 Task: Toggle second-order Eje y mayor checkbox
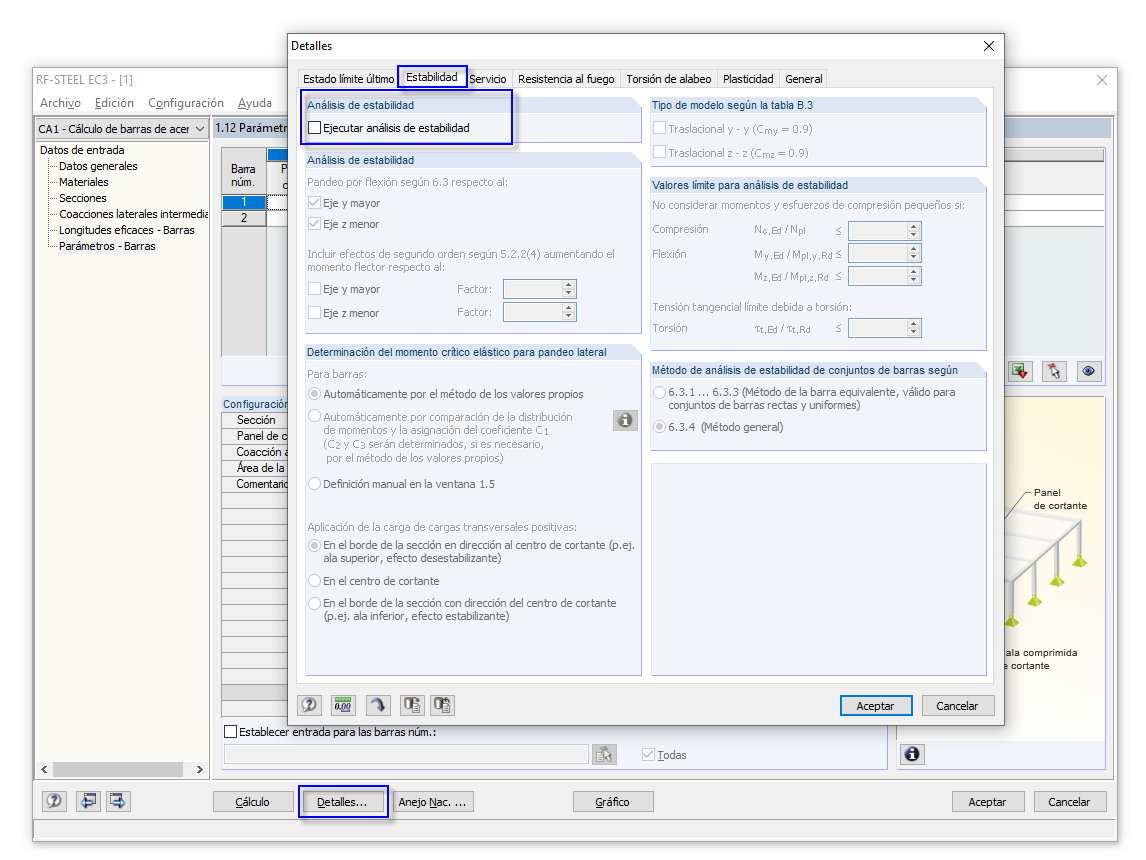(314, 289)
